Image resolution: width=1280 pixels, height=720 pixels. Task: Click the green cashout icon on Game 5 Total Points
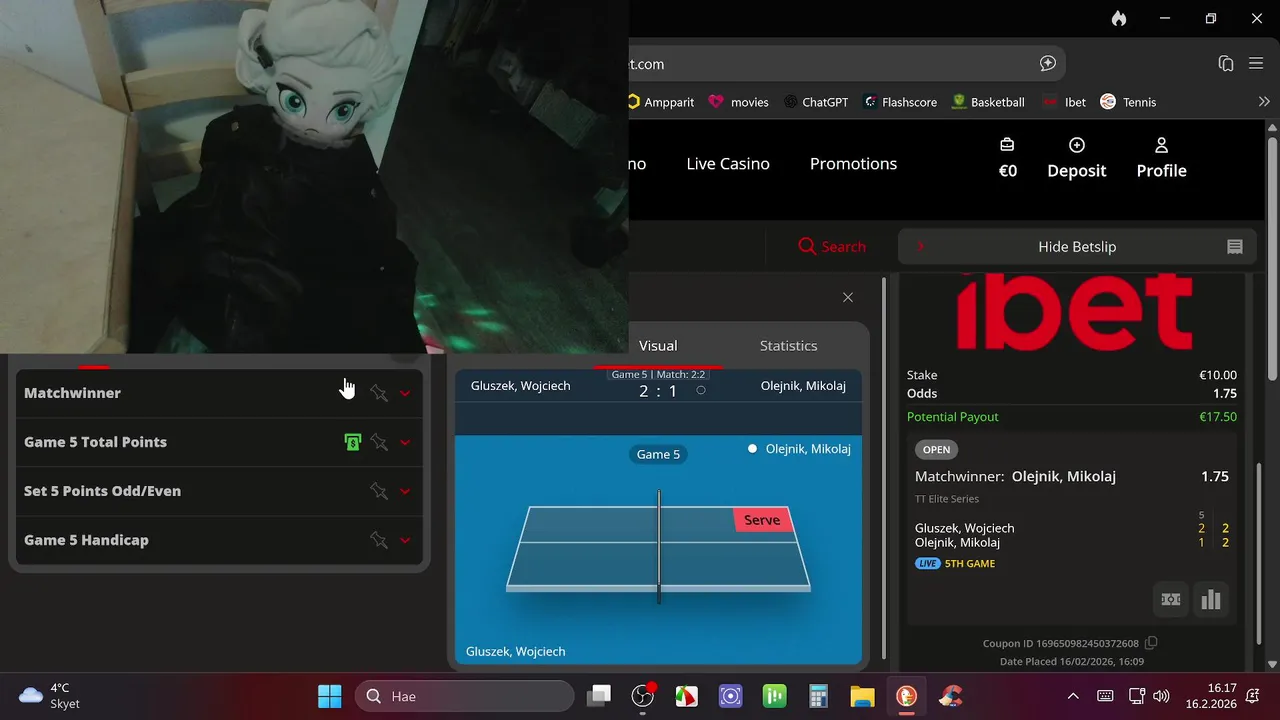[352, 442]
